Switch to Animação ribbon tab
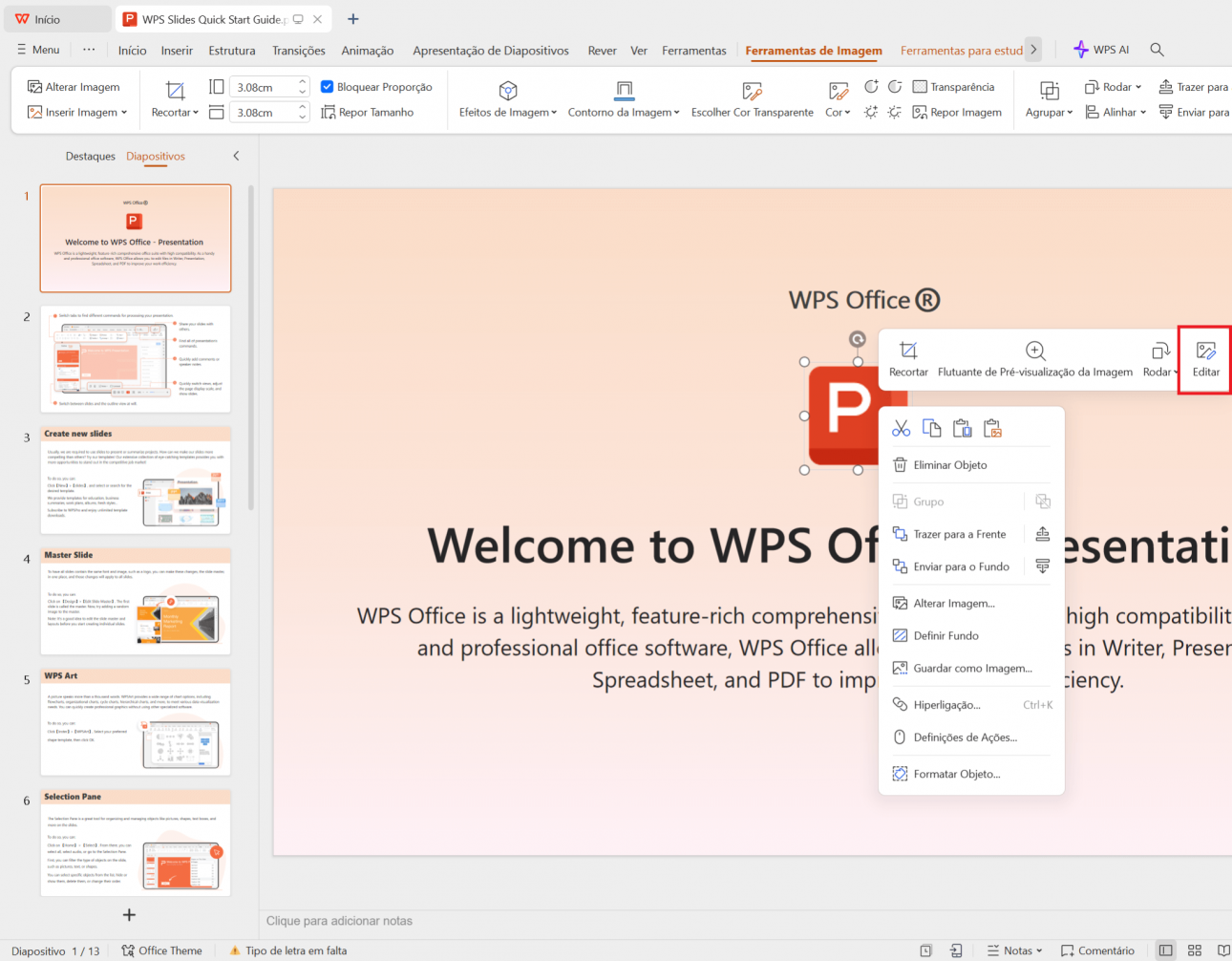 pos(368,51)
